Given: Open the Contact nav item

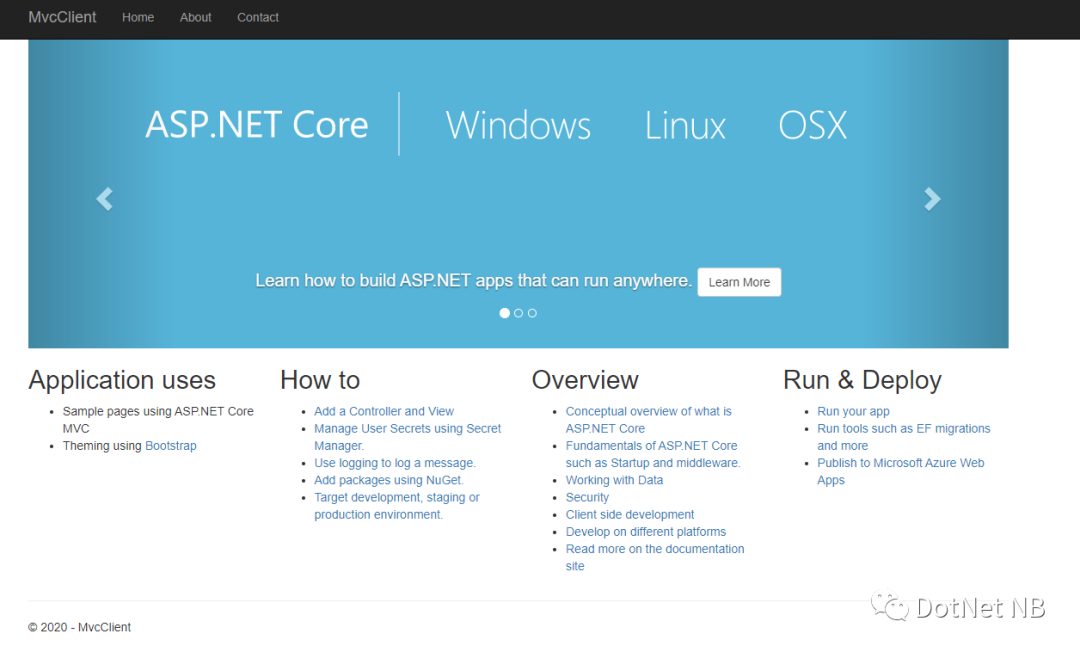Looking at the screenshot, I should tap(258, 17).
